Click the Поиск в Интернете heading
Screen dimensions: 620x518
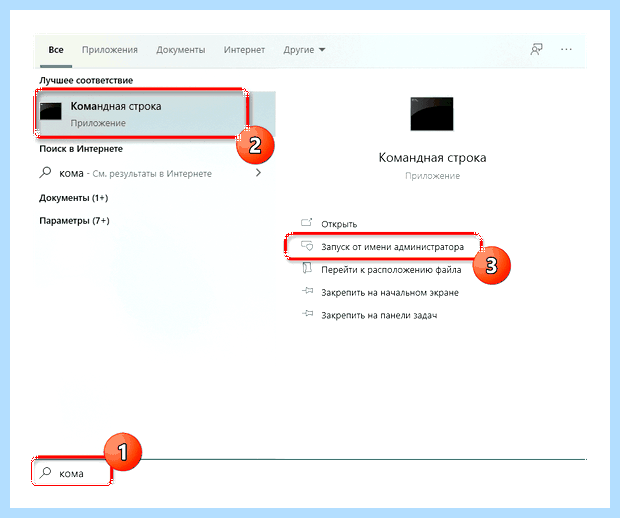tap(81, 149)
